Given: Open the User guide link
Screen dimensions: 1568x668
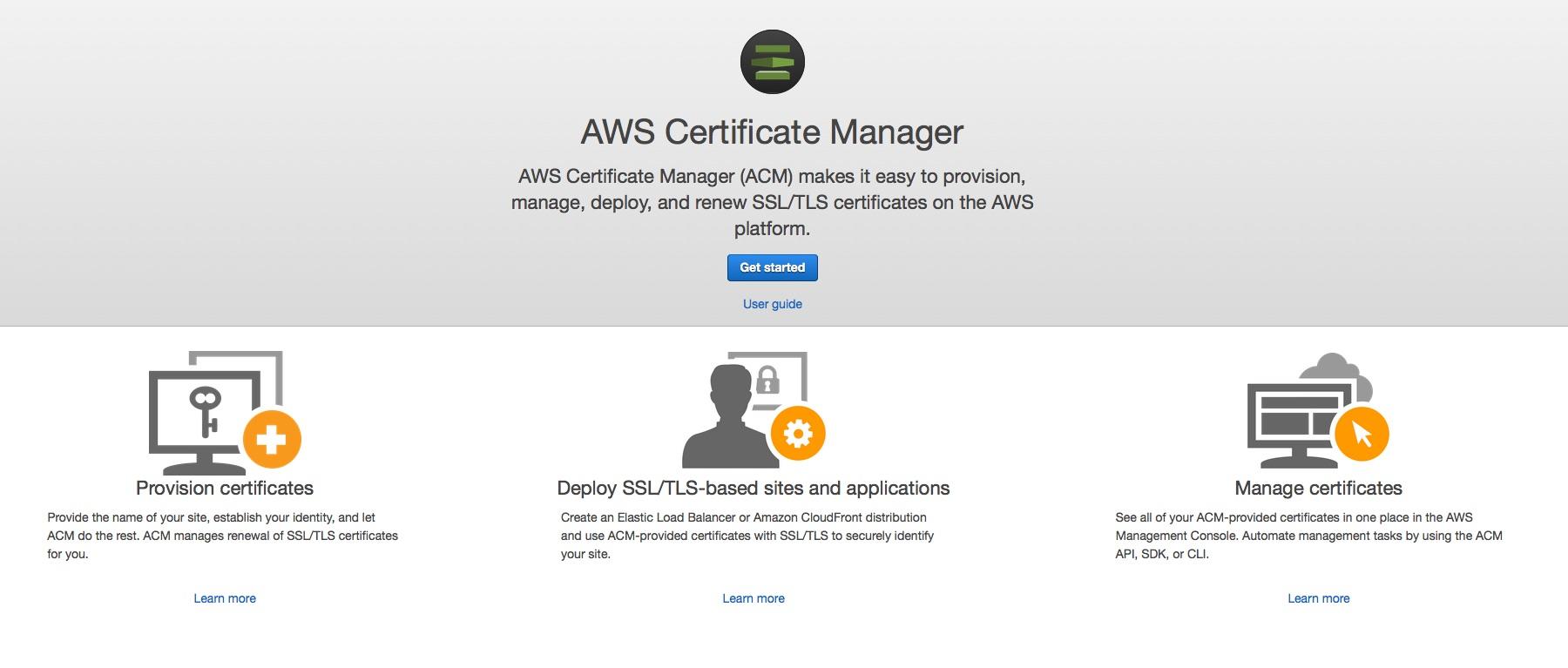Looking at the screenshot, I should (773, 304).
